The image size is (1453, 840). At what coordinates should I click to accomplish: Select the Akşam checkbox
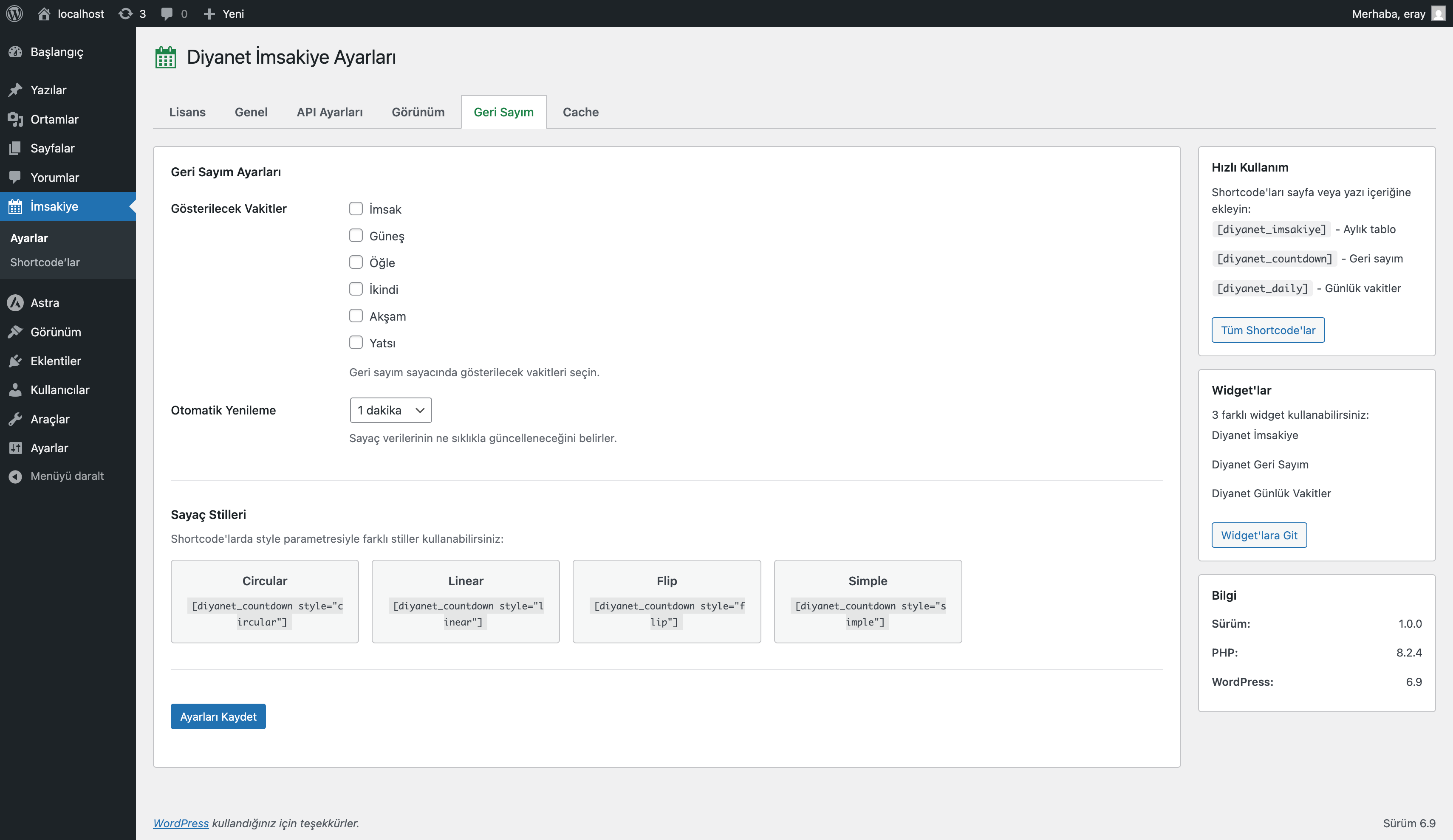coord(356,316)
